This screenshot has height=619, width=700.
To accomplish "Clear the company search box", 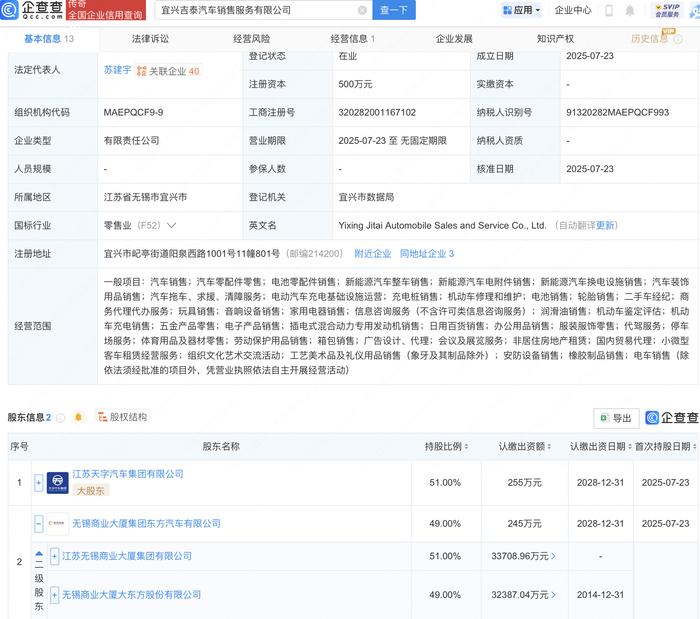I will (362, 10).
